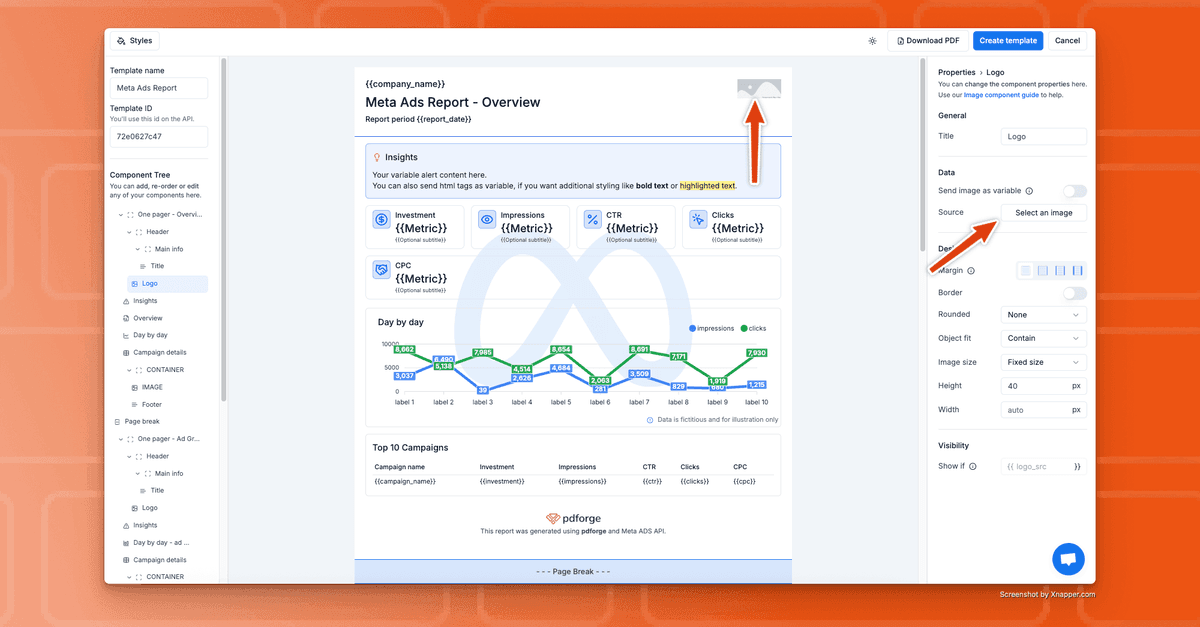Enable the Border toggle
The width and height of the screenshot is (1200, 627).
click(1073, 292)
